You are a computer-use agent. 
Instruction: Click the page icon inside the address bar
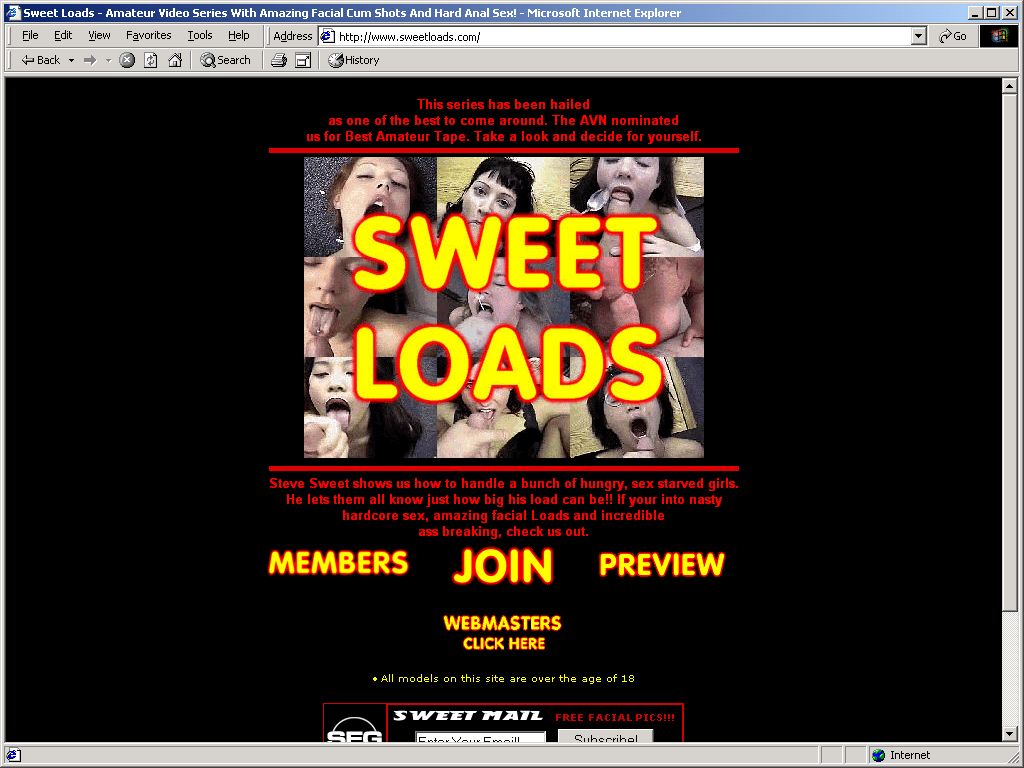click(x=328, y=37)
